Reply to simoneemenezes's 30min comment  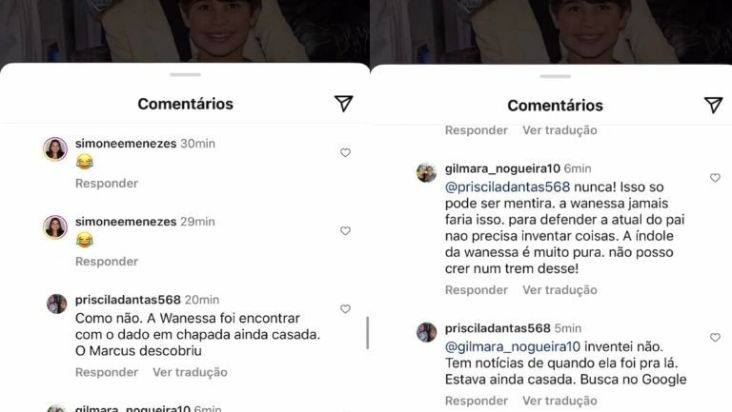106,183
